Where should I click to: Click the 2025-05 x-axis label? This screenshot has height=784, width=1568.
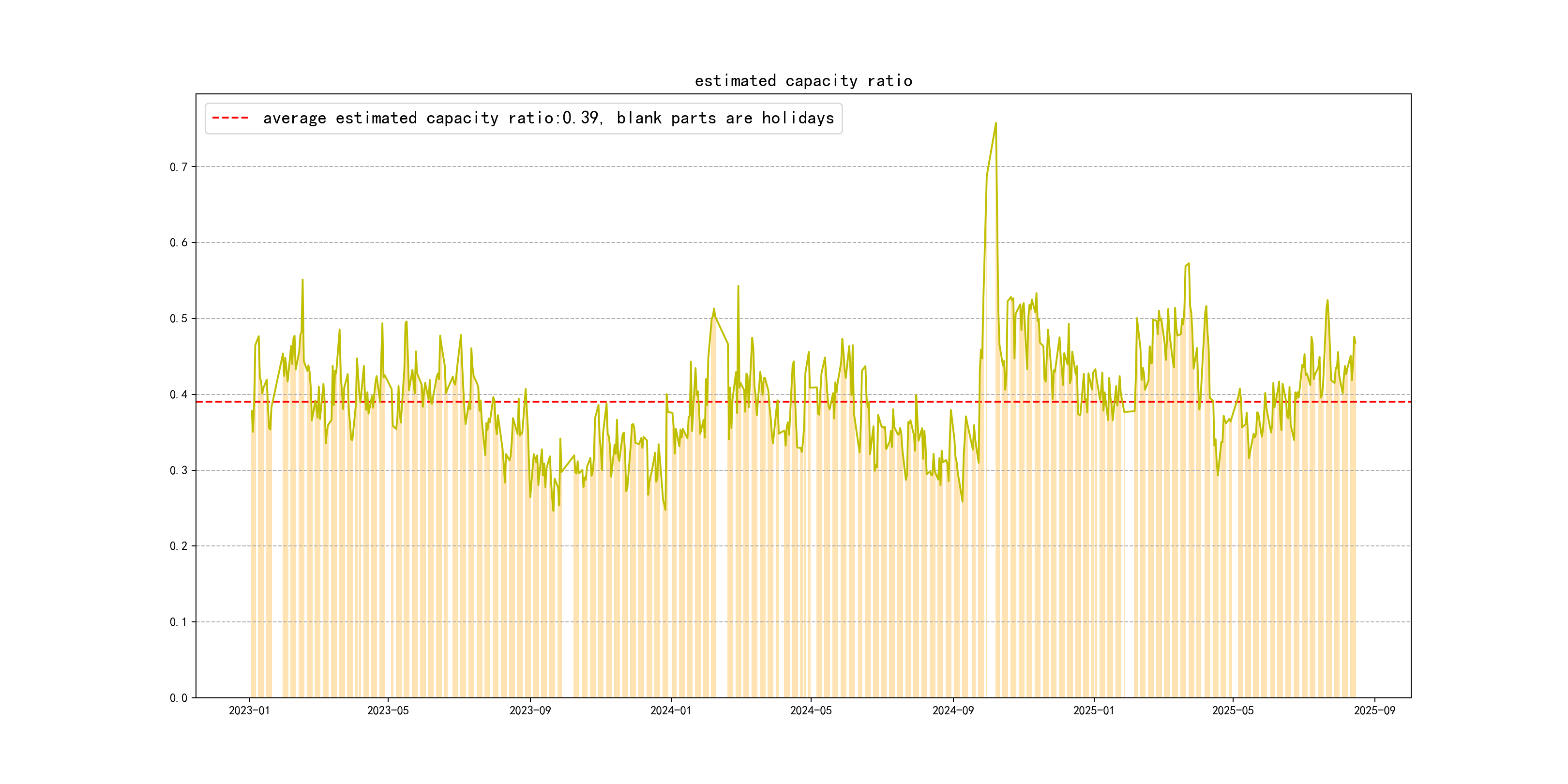pos(1233,711)
